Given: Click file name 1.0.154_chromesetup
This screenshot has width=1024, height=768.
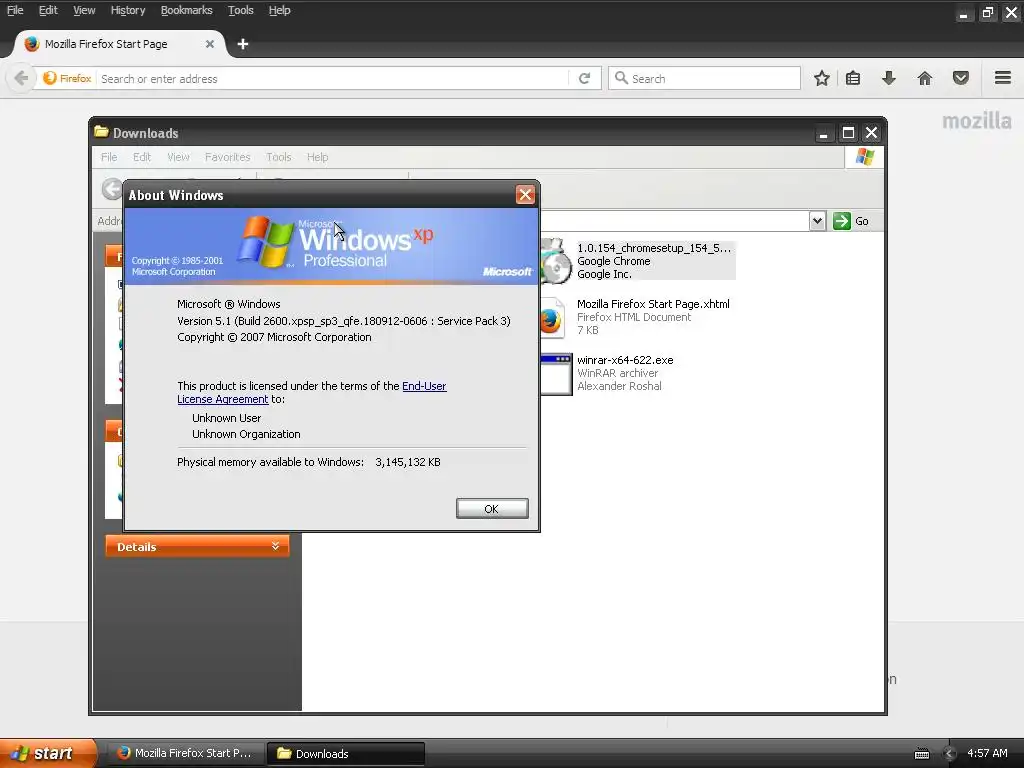Looking at the screenshot, I should coord(654,248).
